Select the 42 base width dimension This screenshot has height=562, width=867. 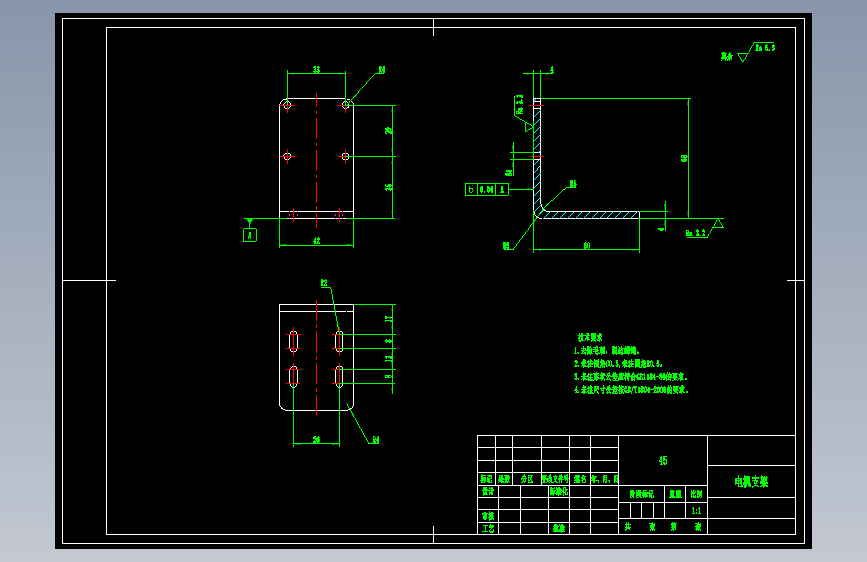pos(317,241)
